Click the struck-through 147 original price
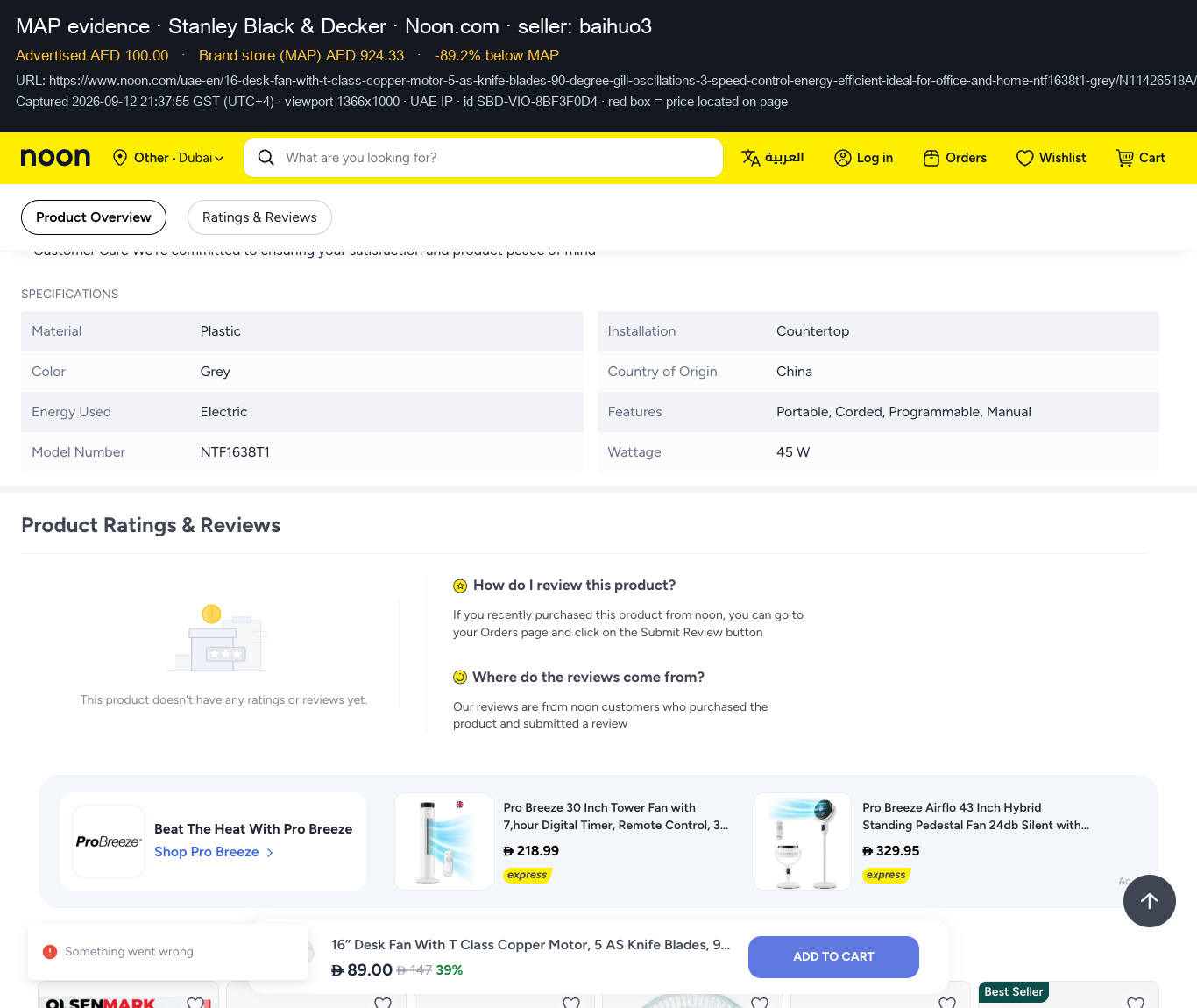 click(414, 970)
